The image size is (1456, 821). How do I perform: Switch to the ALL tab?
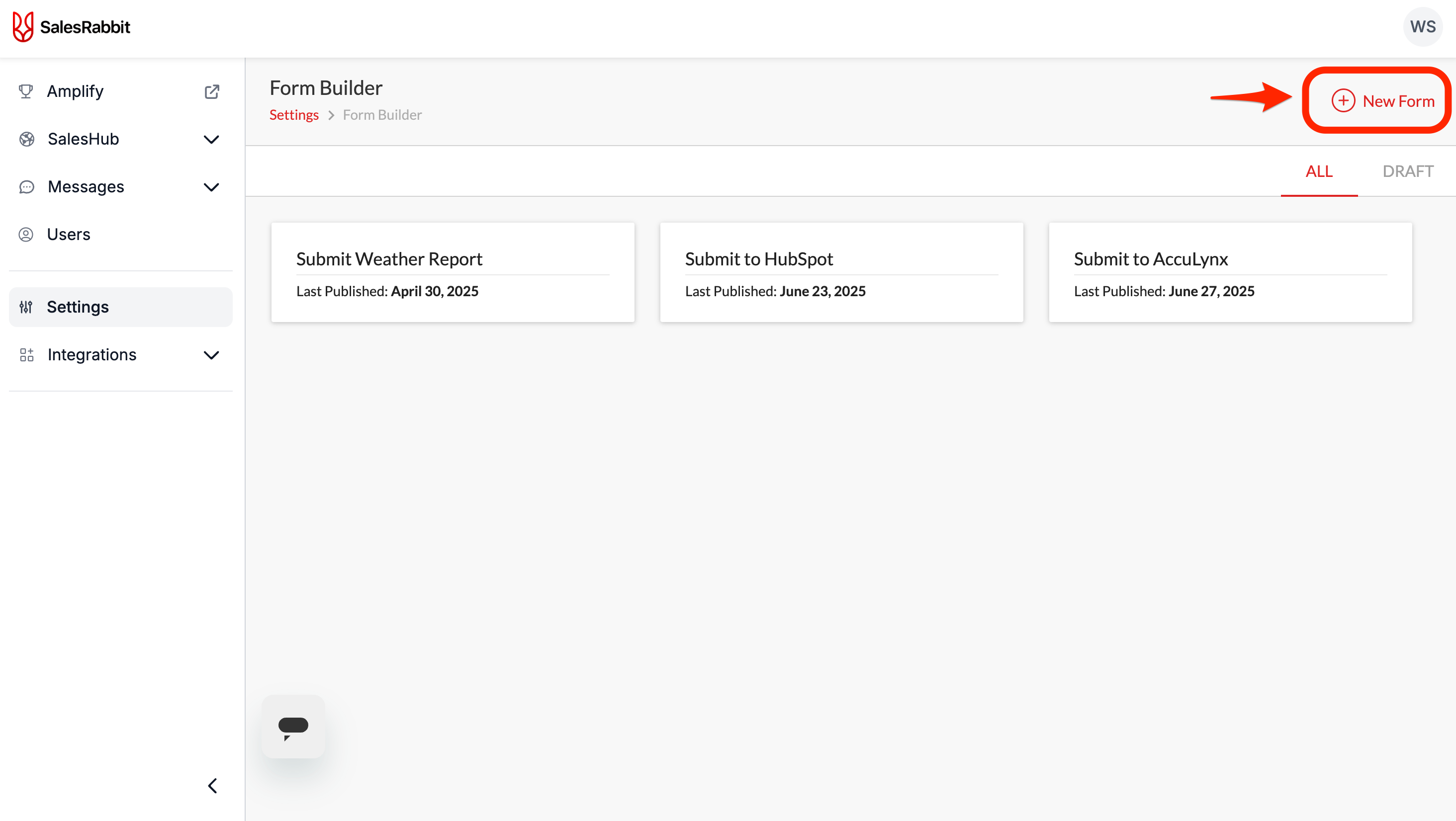(1319, 171)
